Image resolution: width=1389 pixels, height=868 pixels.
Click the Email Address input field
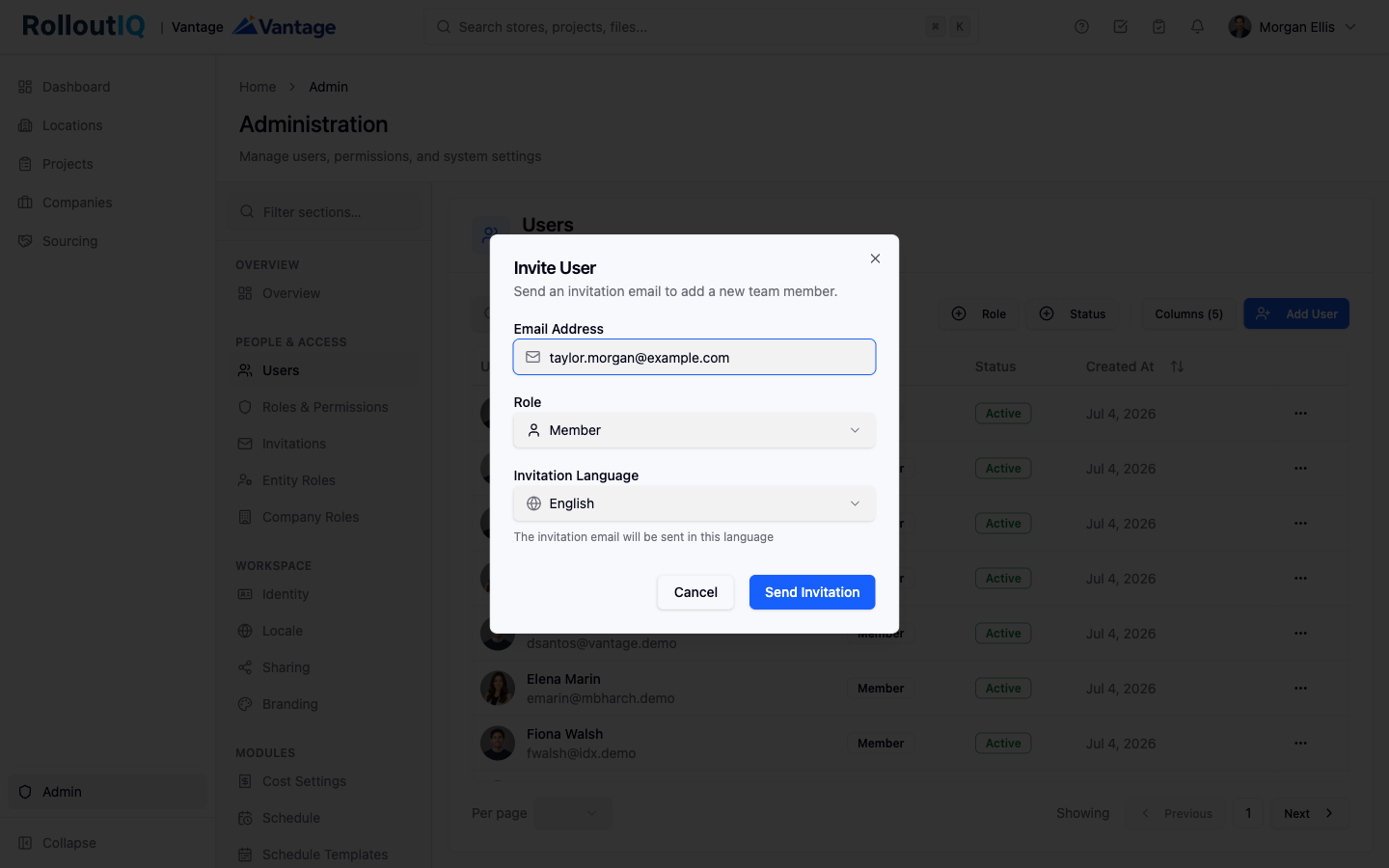694,357
